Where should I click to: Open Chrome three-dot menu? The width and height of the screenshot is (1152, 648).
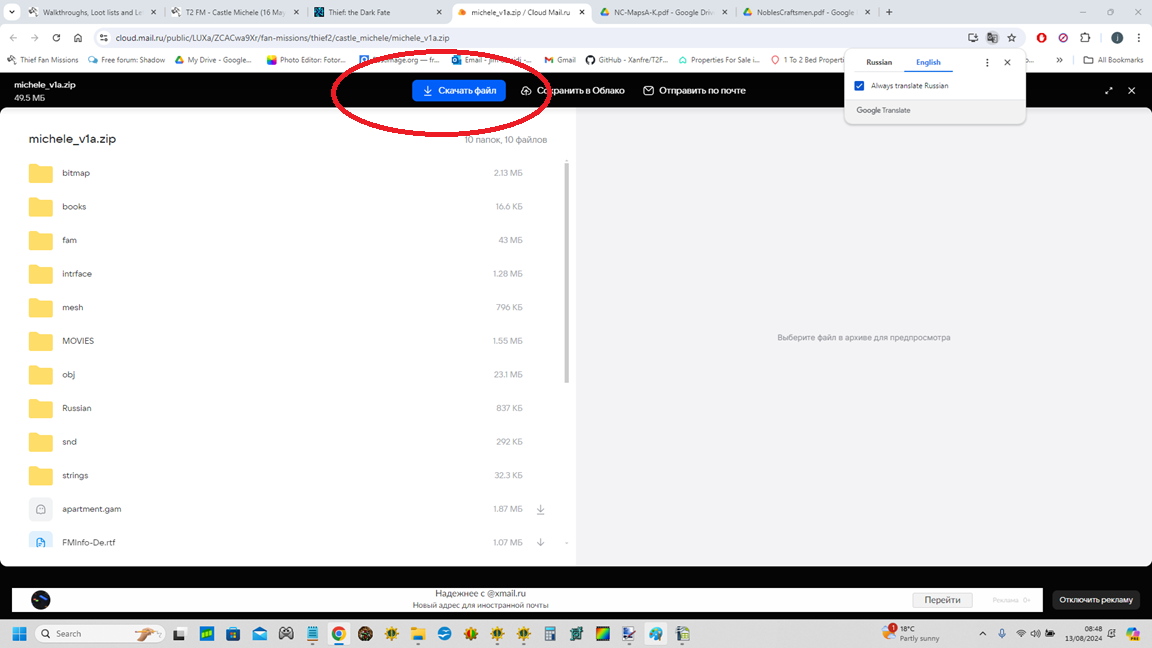point(1139,37)
